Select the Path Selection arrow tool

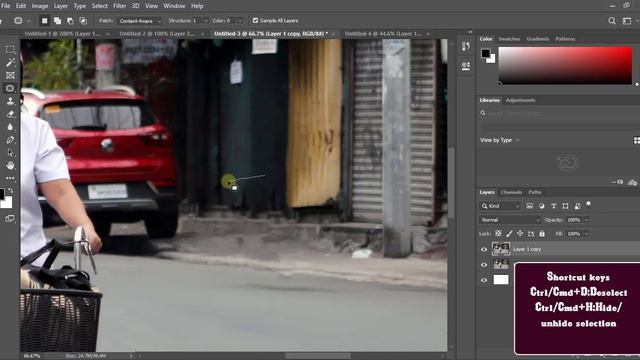(10, 153)
